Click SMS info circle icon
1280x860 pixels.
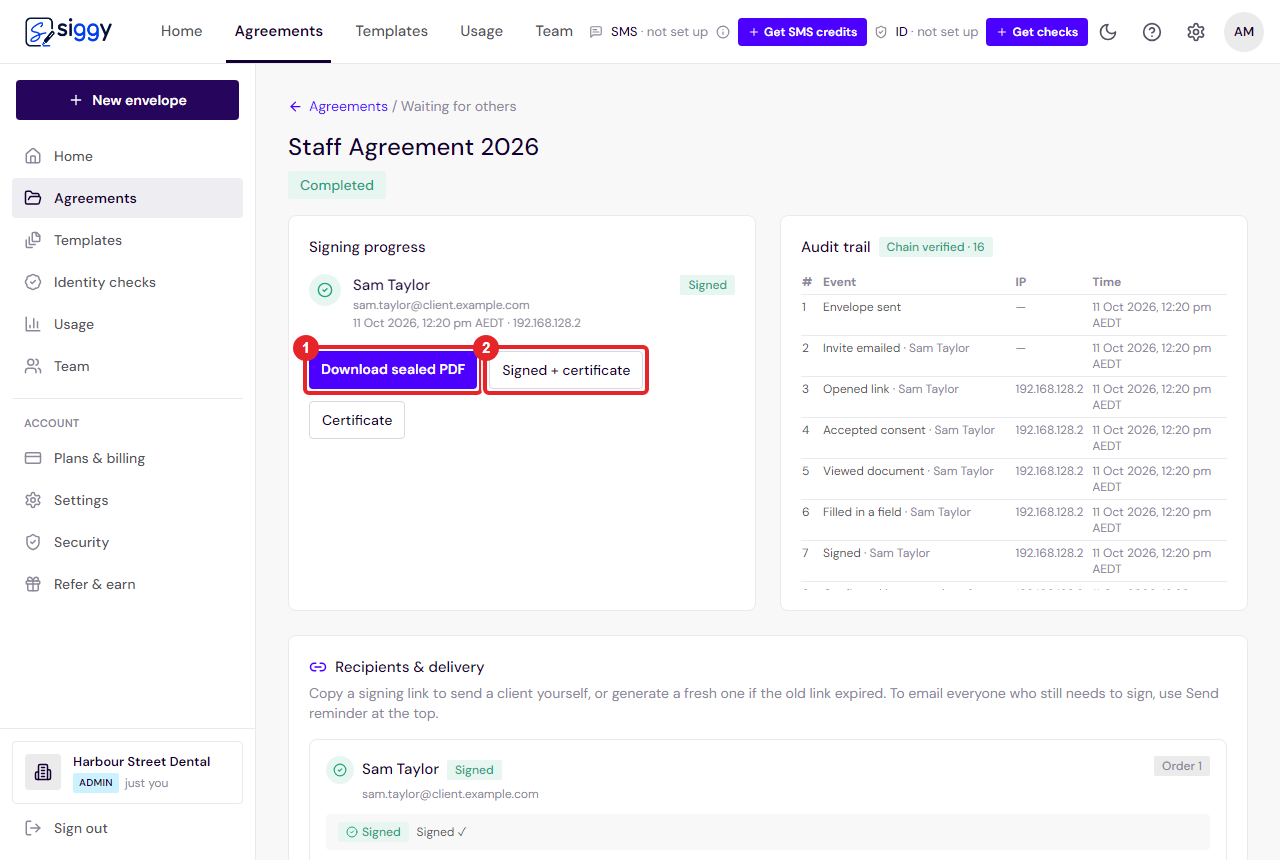tap(723, 32)
